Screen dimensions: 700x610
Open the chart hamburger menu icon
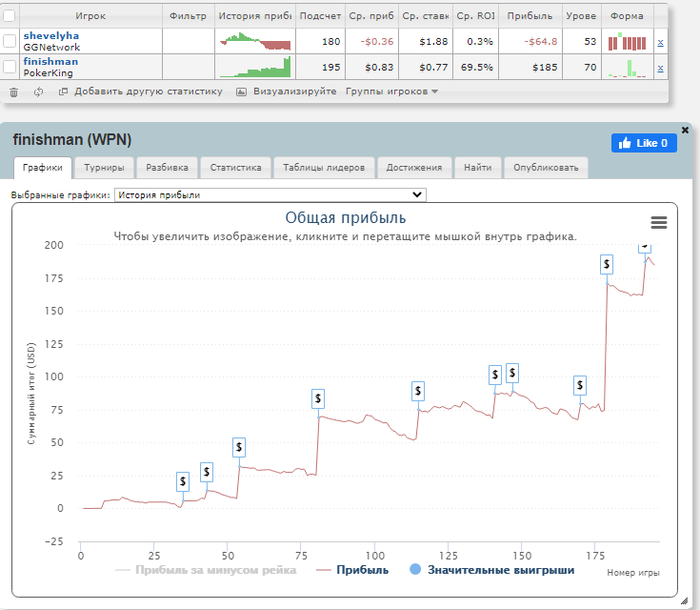click(659, 222)
